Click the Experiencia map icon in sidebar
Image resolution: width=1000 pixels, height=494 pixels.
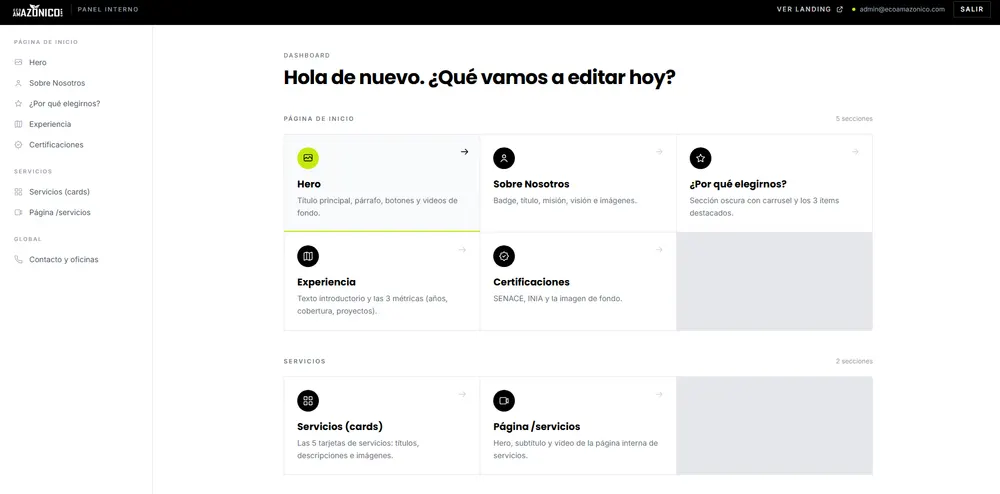(18, 124)
